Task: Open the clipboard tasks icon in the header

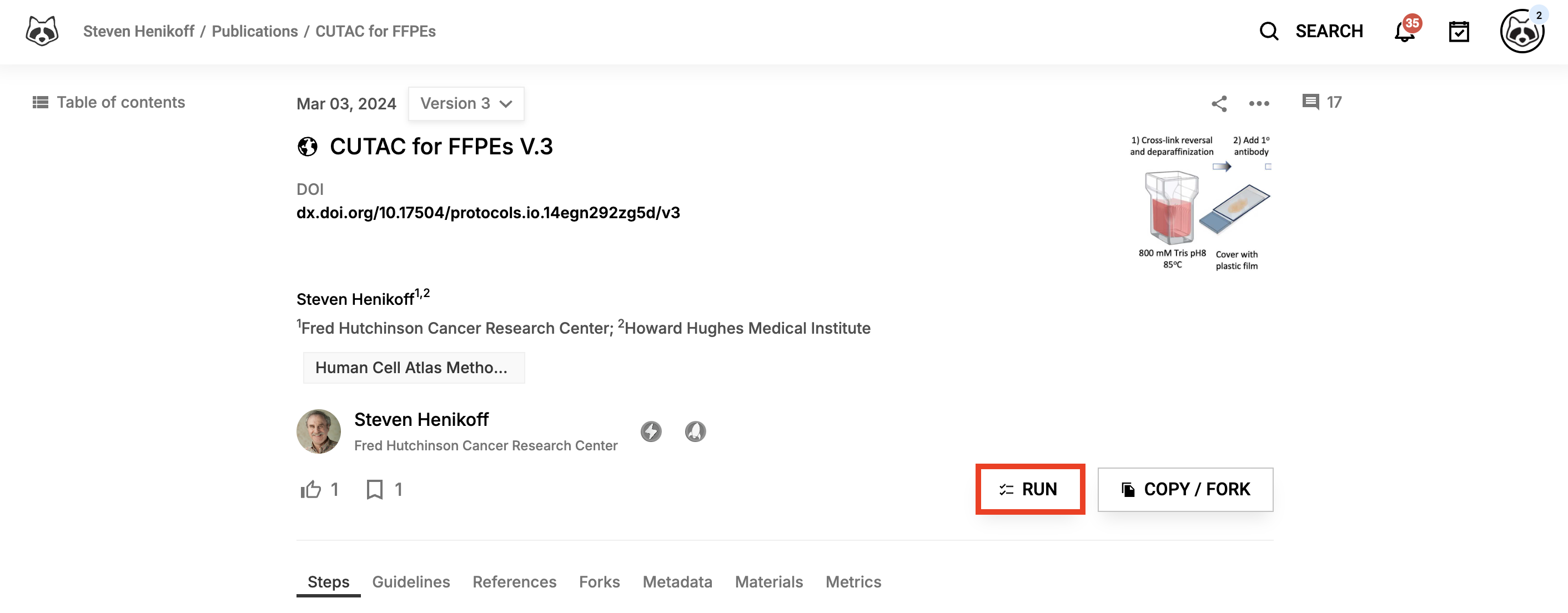Action: 1459,32
